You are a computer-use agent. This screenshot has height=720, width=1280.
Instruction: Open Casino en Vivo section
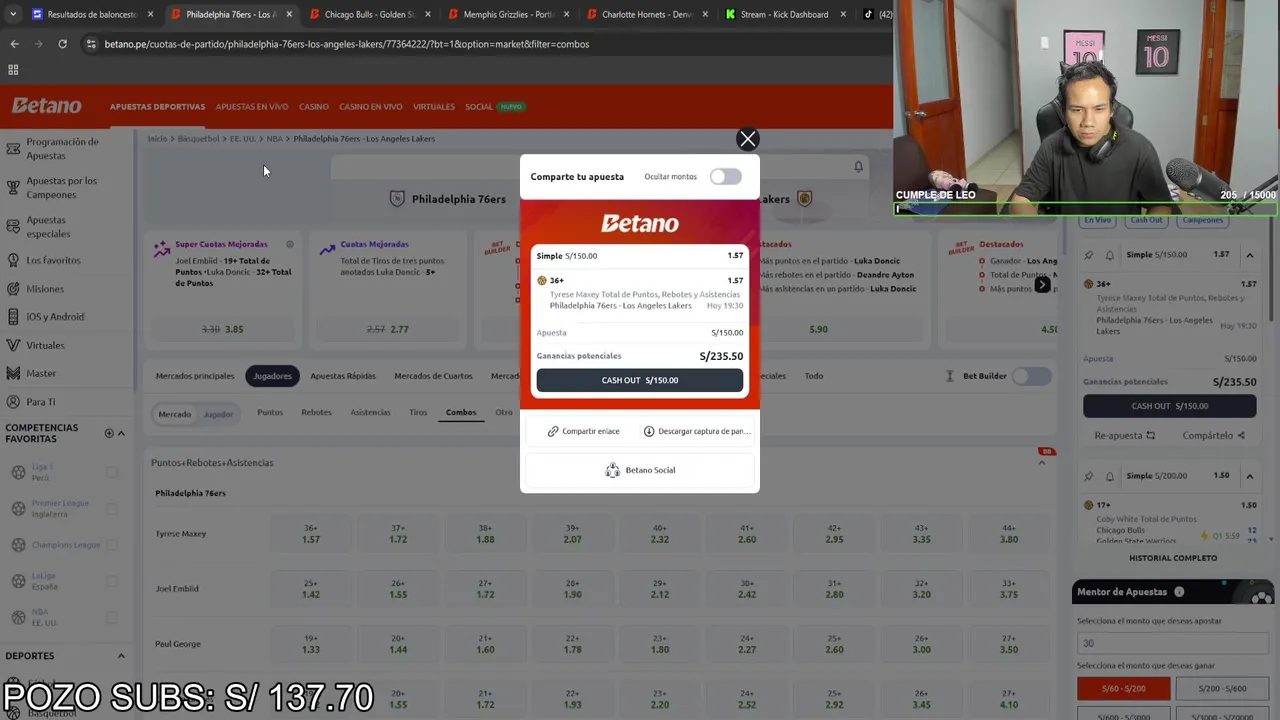point(371,107)
